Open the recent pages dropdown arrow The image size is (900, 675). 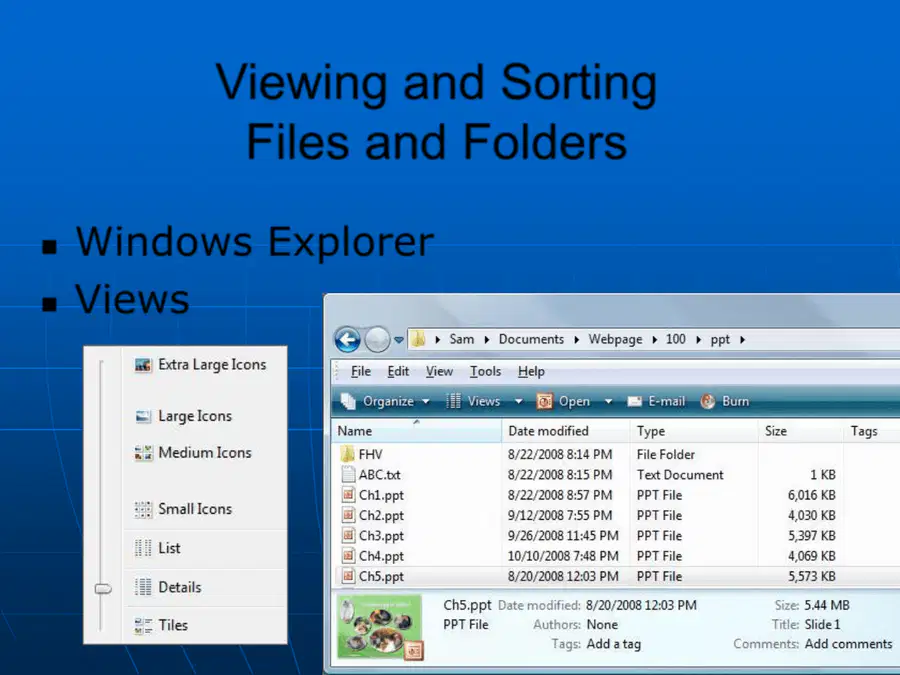[398, 340]
